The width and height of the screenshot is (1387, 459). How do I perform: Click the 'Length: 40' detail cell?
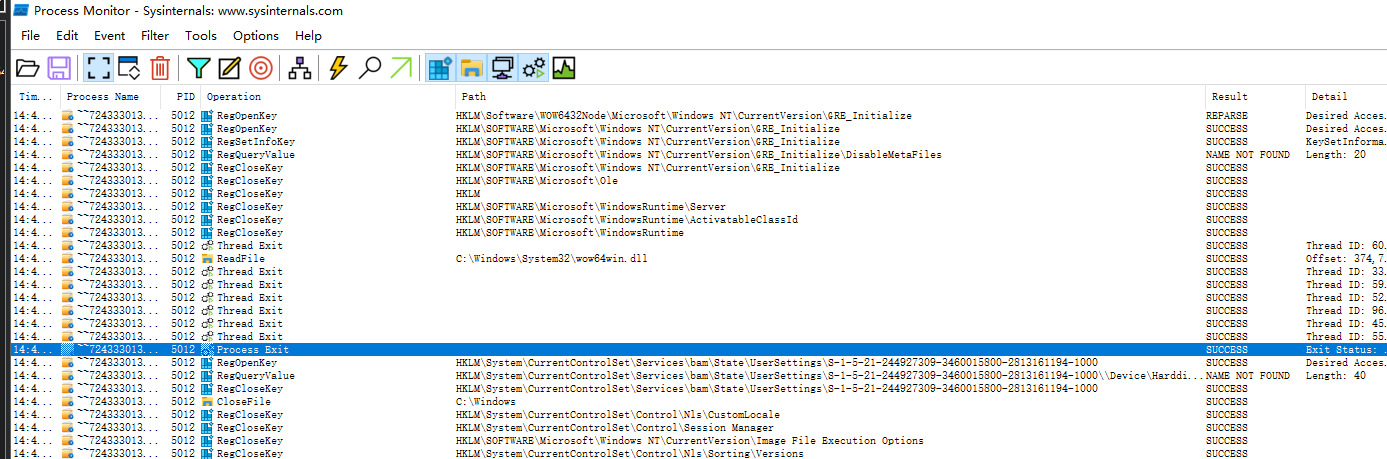[1336, 376]
